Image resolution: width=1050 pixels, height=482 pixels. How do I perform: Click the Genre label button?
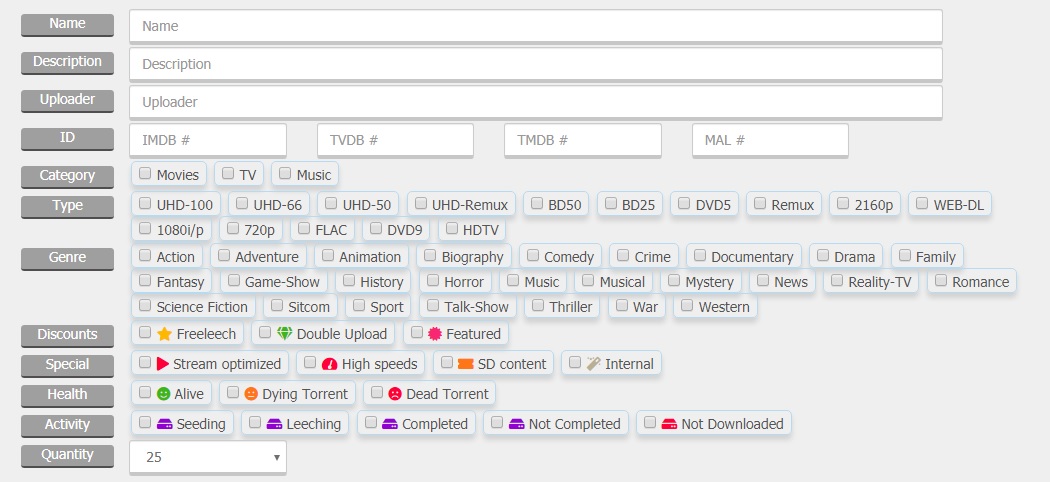point(67,258)
